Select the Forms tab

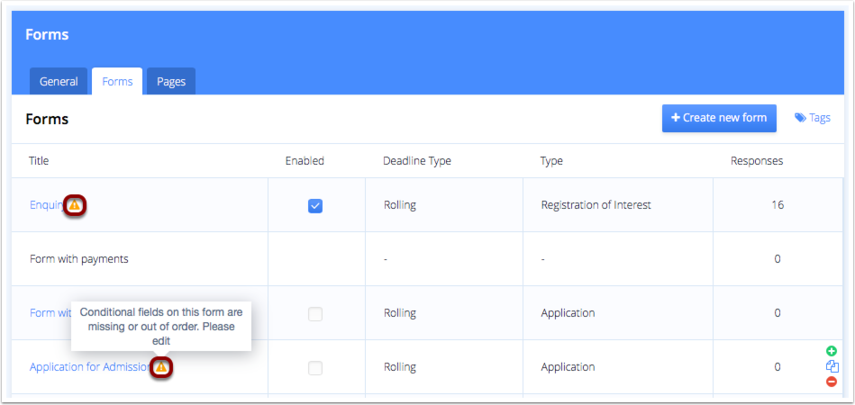117,82
